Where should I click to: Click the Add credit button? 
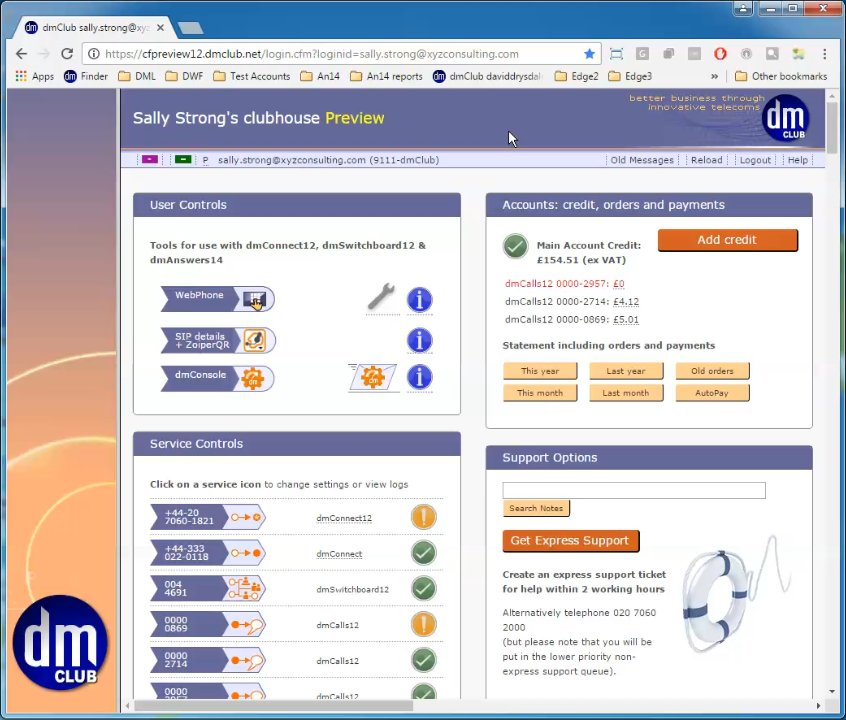[x=727, y=240]
